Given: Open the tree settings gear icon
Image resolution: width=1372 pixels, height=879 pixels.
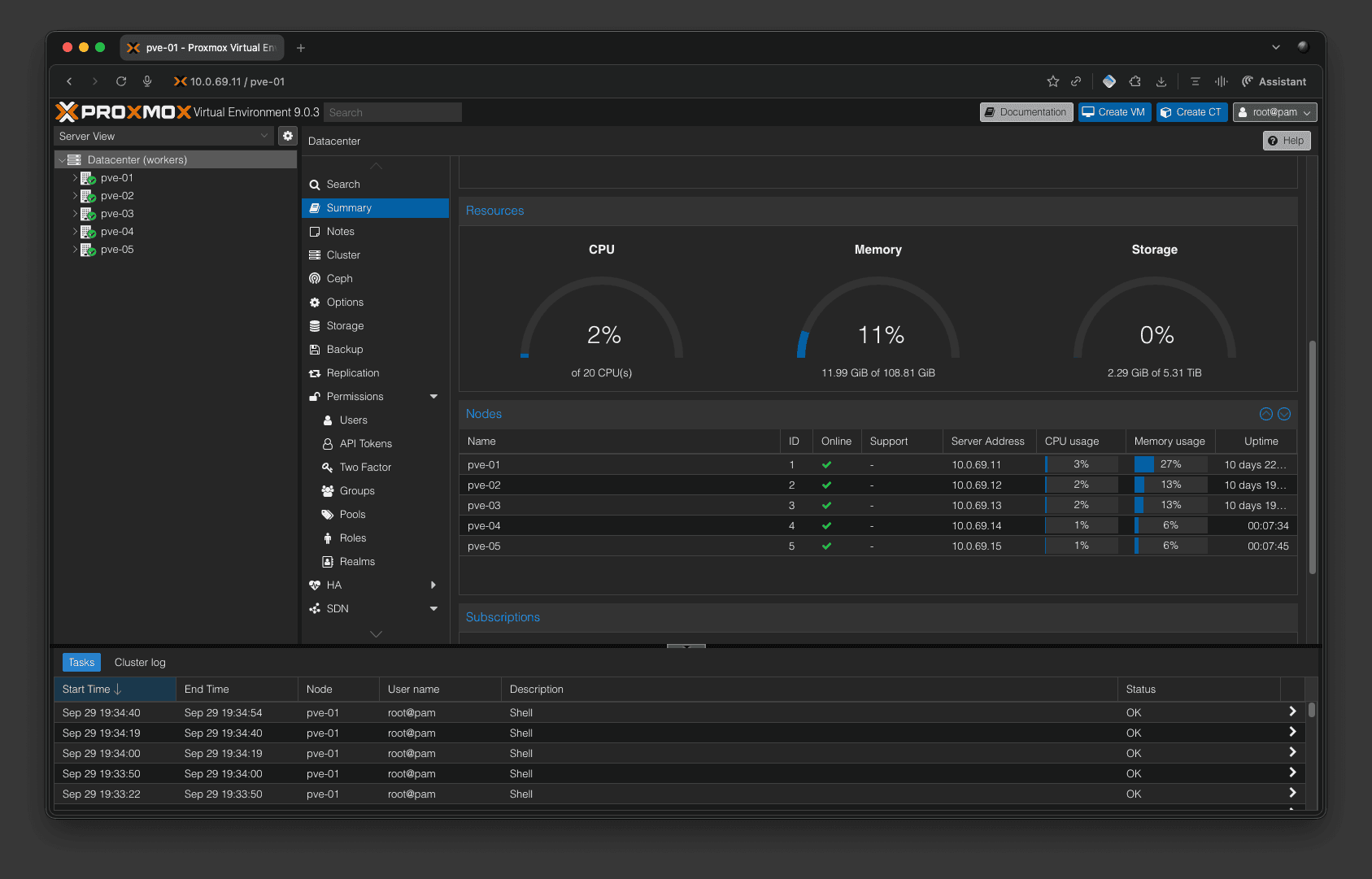Looking at the screenshot, I should click(x=288, y=136).
